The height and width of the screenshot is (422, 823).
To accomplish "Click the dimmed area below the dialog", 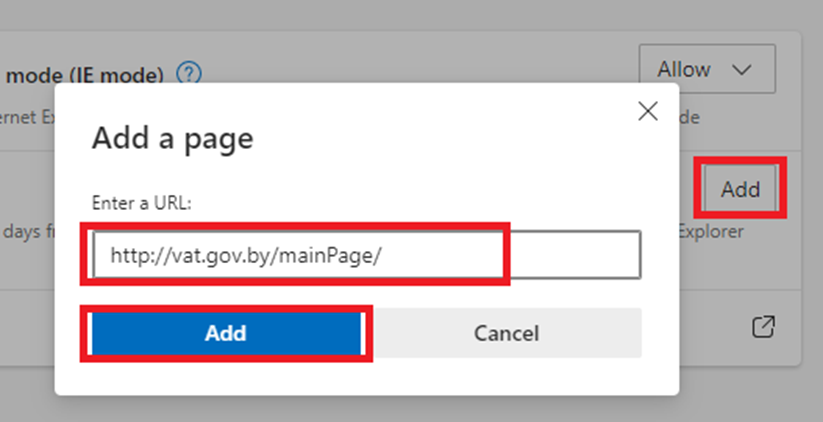I will tap(400, 408).
